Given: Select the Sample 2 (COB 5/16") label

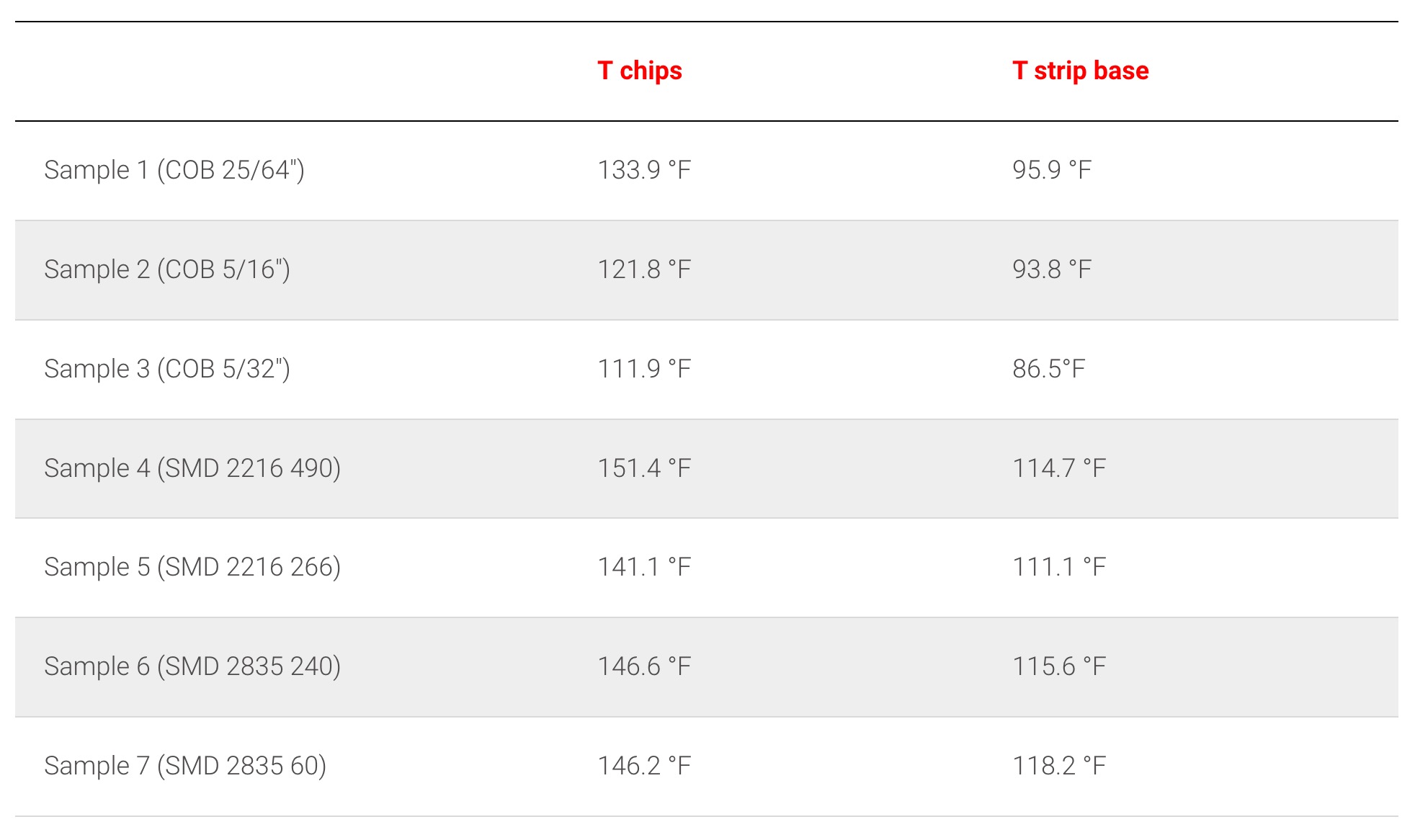Looking at the screenshot, I should pyautogui.click(x=167, y=269).
